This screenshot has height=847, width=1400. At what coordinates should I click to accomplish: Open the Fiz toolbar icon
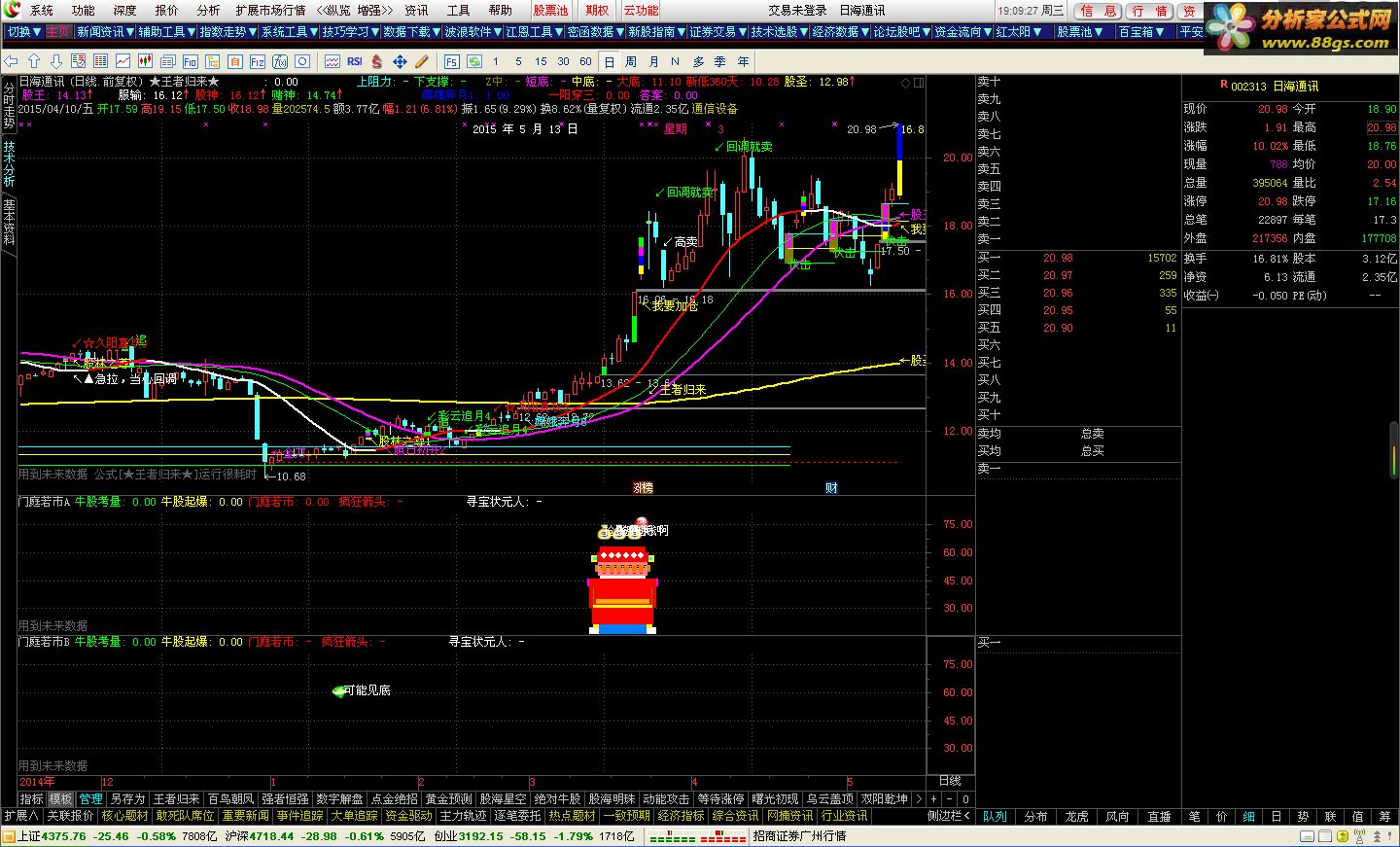pos(257,61)
